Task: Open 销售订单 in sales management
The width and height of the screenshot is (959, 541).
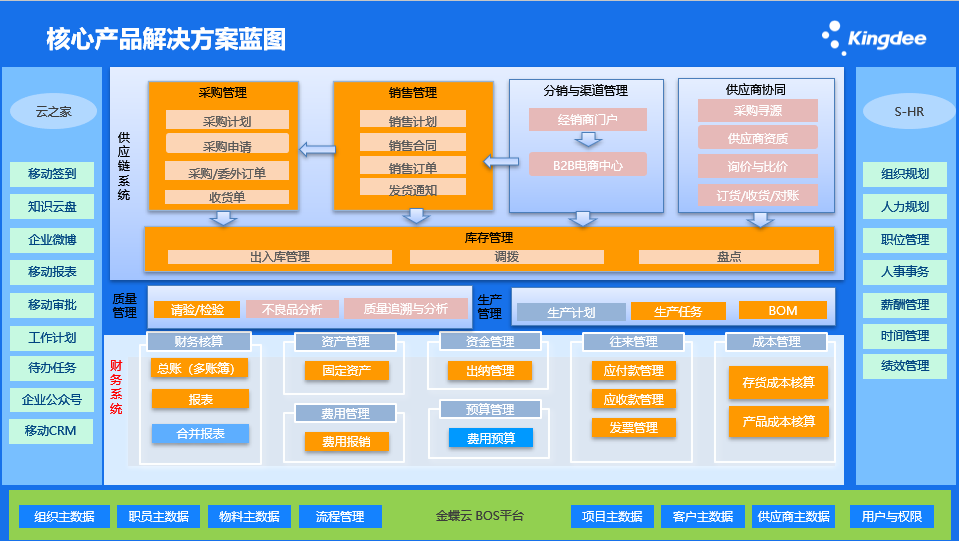Action: click(412, 167)
